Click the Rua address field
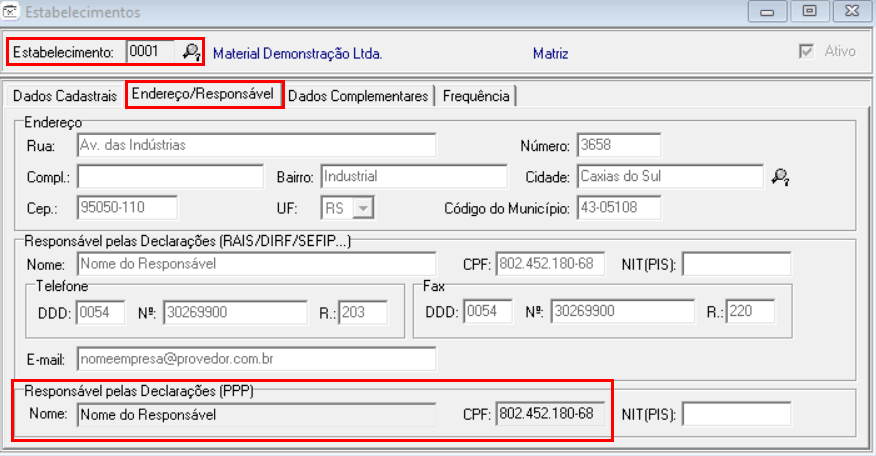 [256, 145]
